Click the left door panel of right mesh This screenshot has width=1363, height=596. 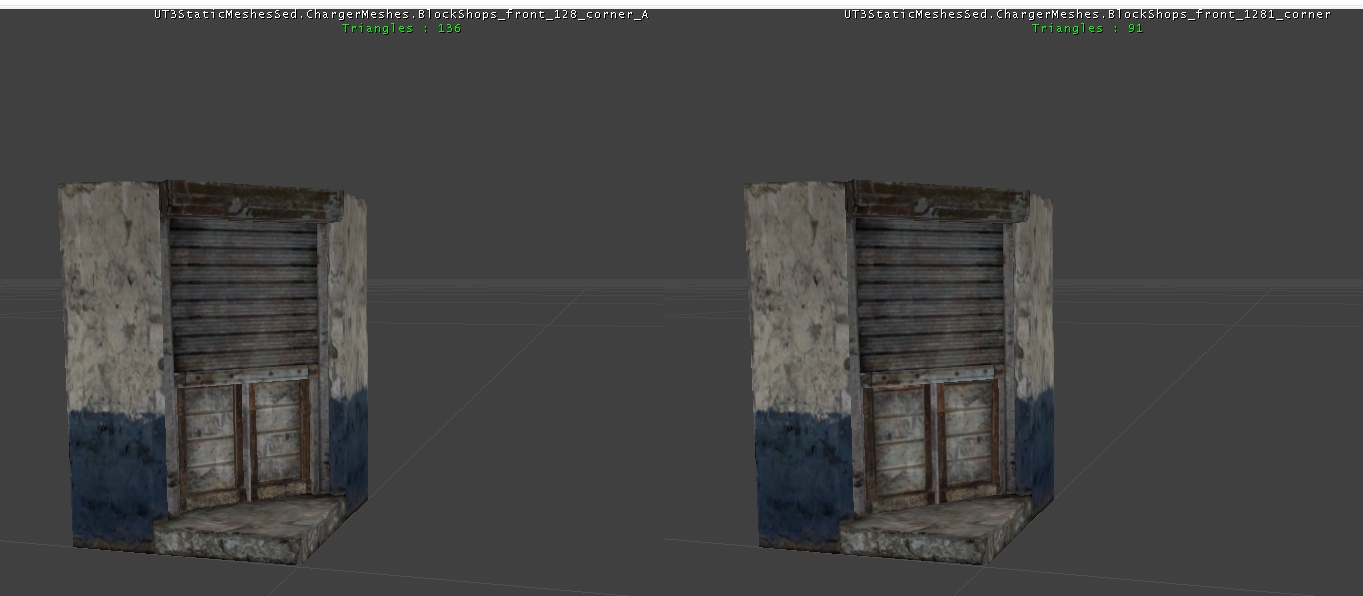896,438
